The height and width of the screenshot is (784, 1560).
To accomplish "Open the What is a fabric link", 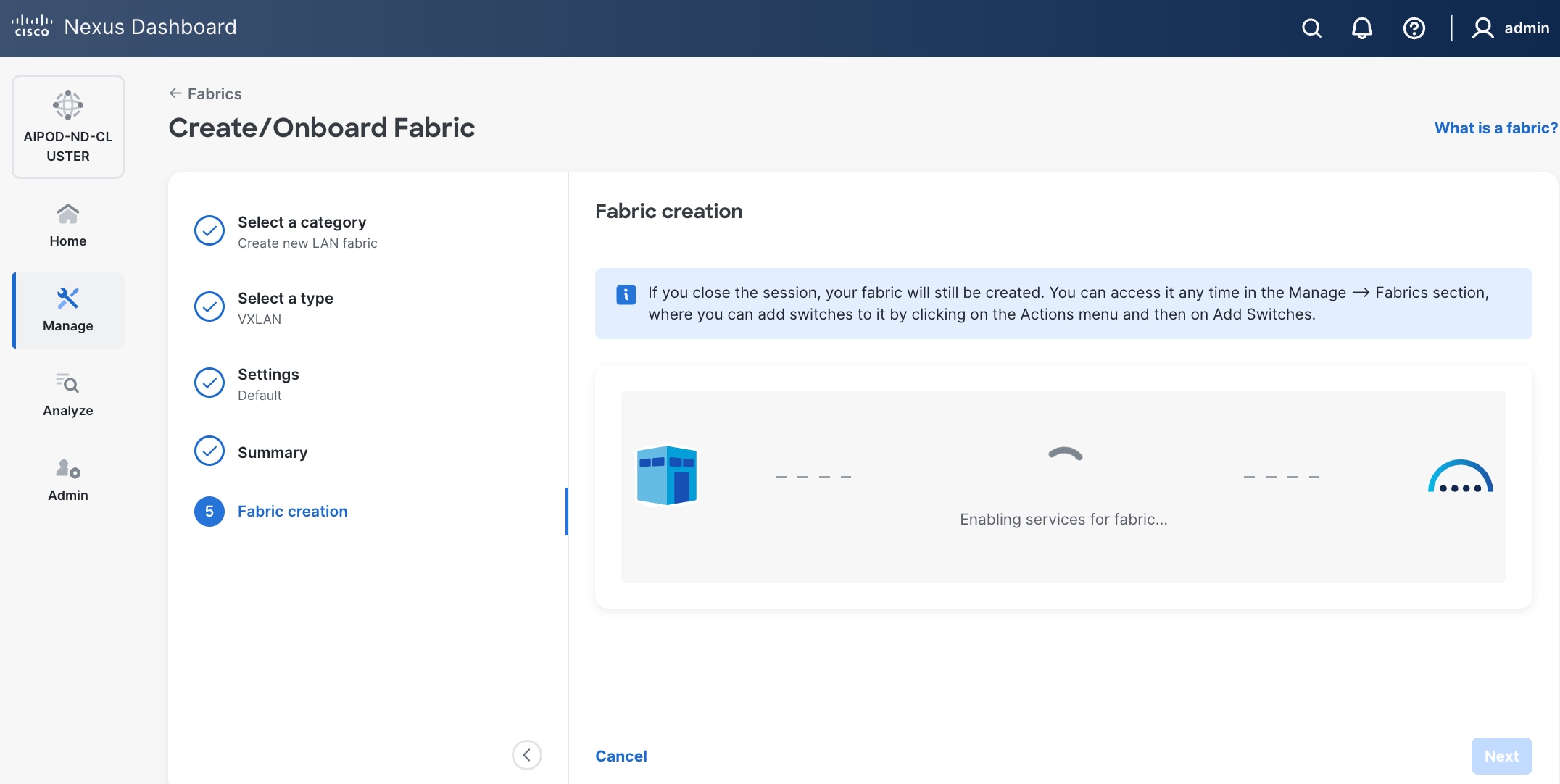I will tap(1495, 128).
